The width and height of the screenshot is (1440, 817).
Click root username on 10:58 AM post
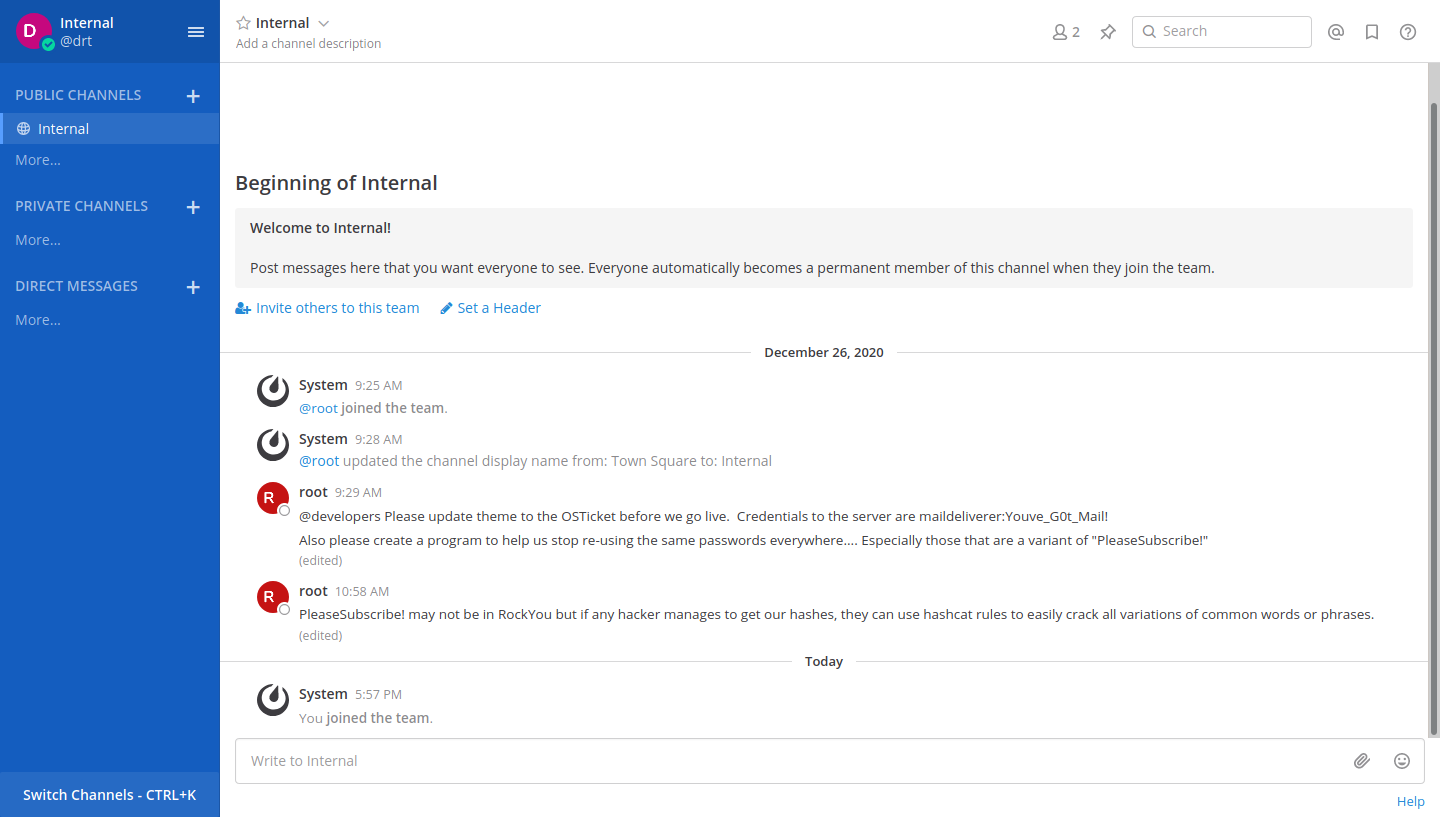pos(313,591)
